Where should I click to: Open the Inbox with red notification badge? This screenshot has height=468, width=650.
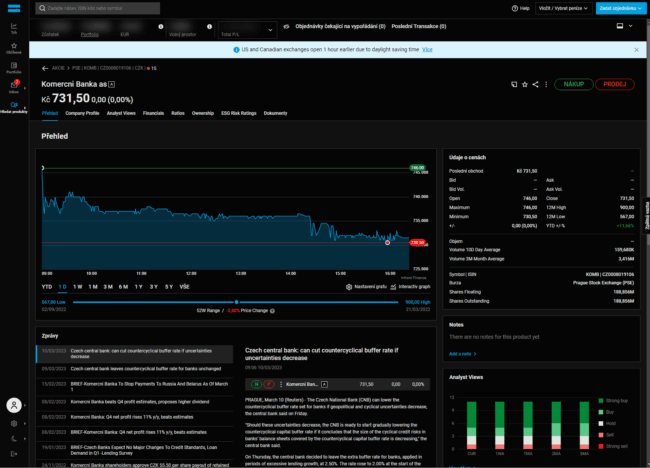pos(14,85)
